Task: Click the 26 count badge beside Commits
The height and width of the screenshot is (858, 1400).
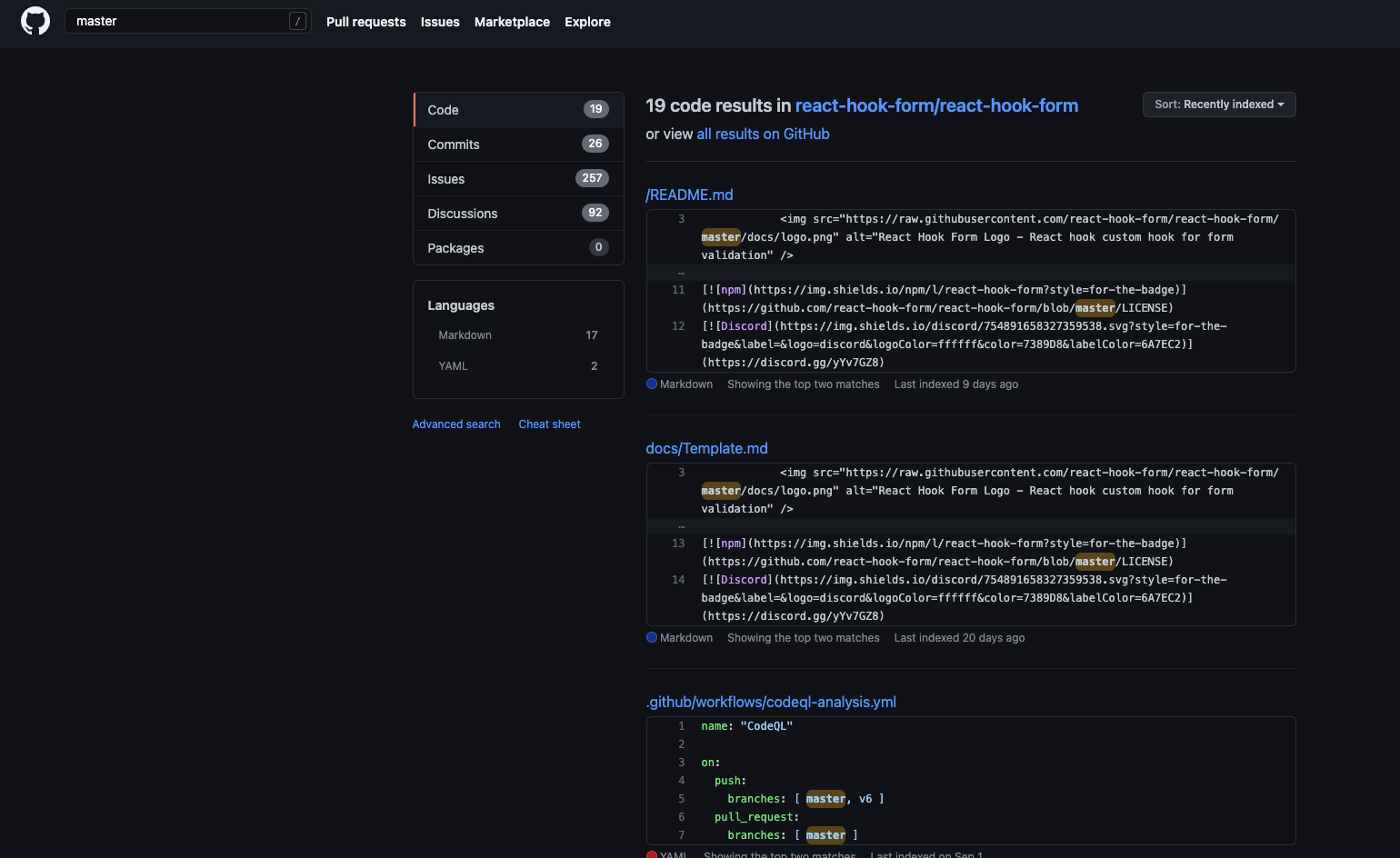Action: (x=595, y=144)
